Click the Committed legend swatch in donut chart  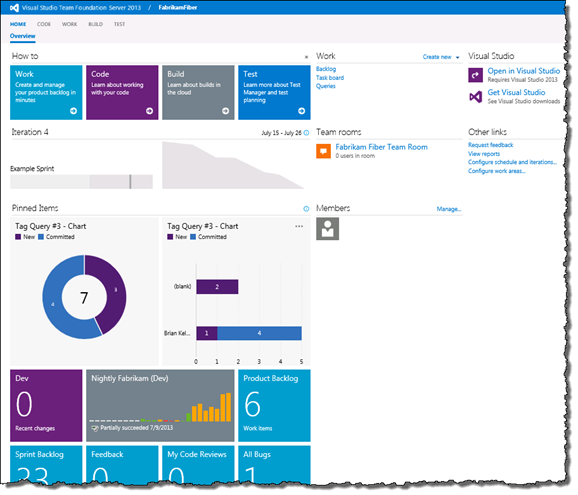[x=41, y=237]
